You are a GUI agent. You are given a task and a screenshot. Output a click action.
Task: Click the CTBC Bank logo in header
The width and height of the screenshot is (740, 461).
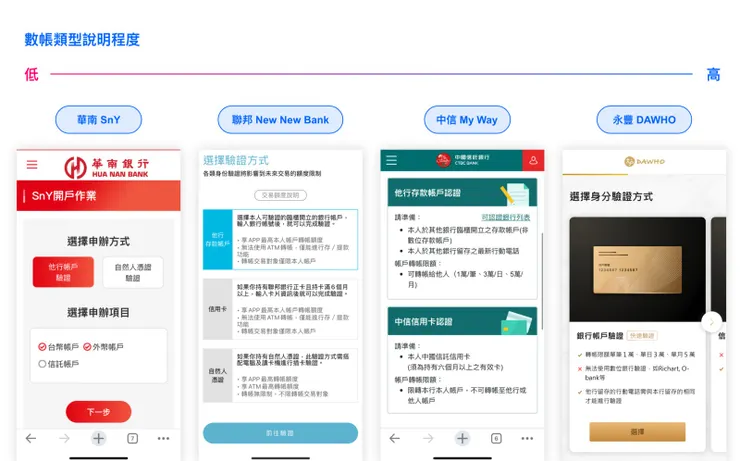point(462,160)
